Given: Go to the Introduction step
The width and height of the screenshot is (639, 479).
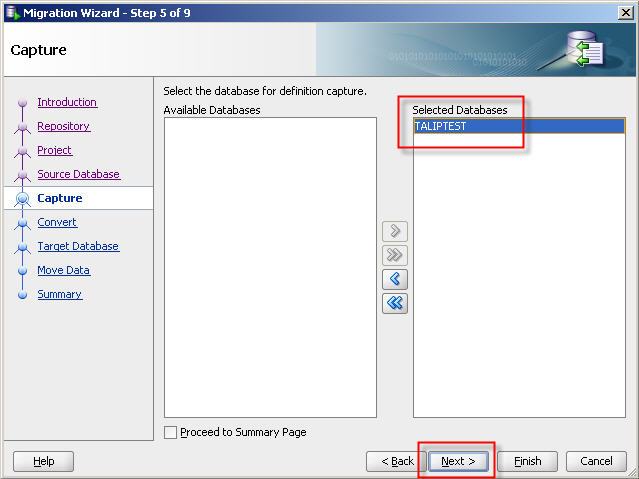Looking at the screenshot, I should click(67, 102).
